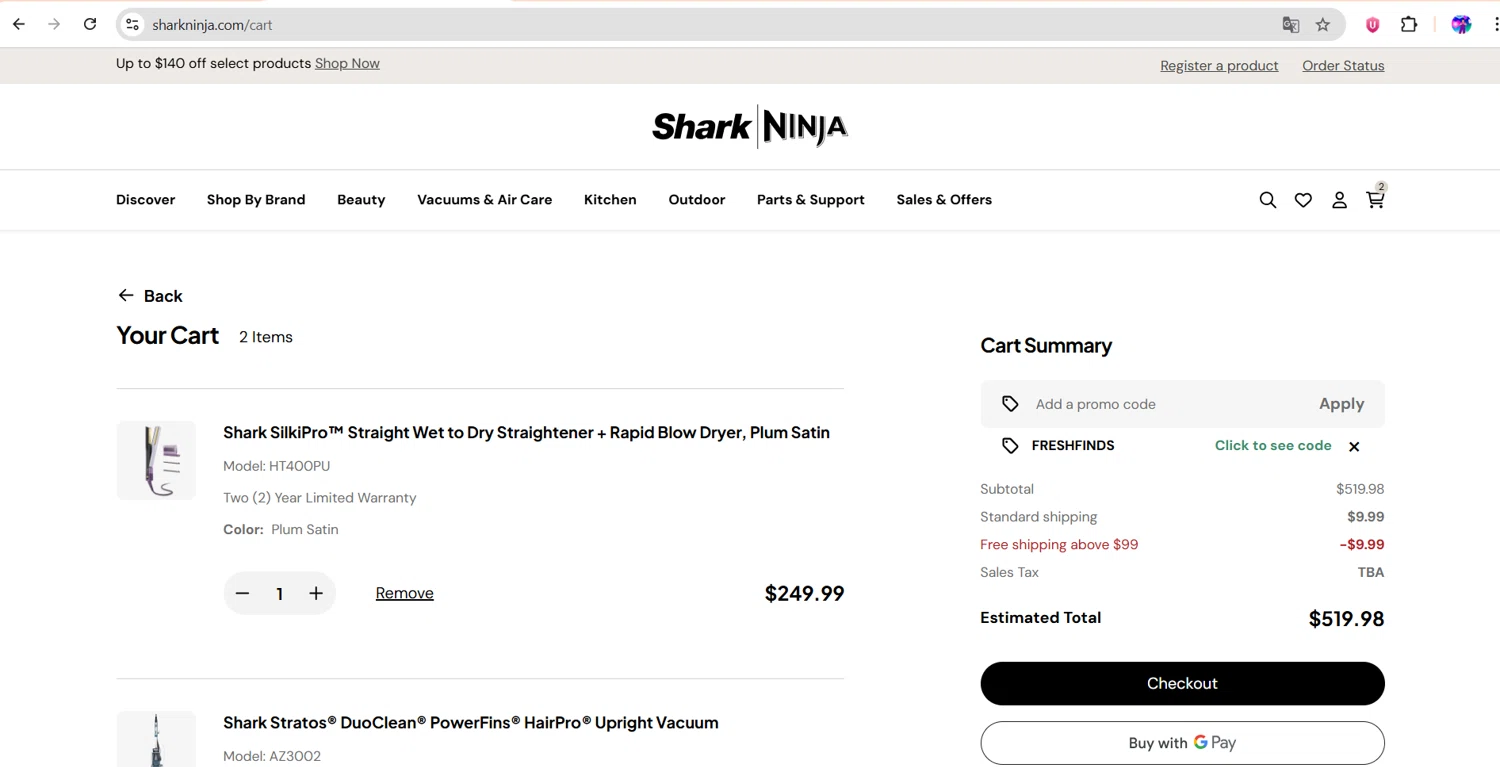The width and height of the screenshot is (1500, 767).
Task: Expand the Parts & Support menu
Action: [x=810, y=200]
